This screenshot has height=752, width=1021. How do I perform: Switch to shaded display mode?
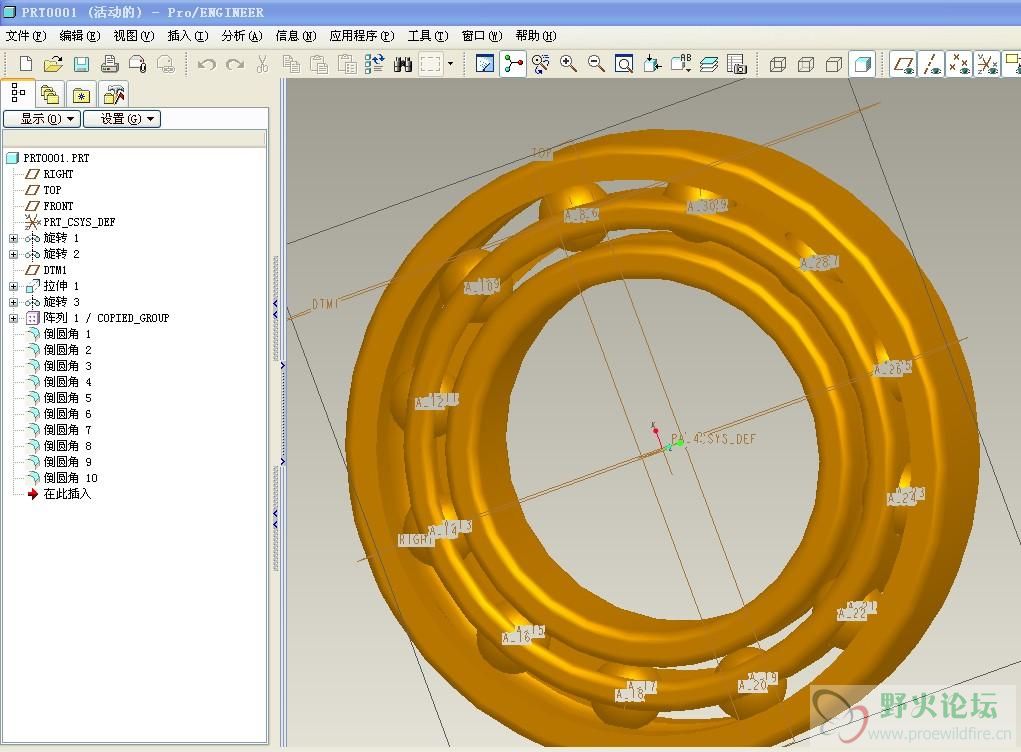coord(862,64)
